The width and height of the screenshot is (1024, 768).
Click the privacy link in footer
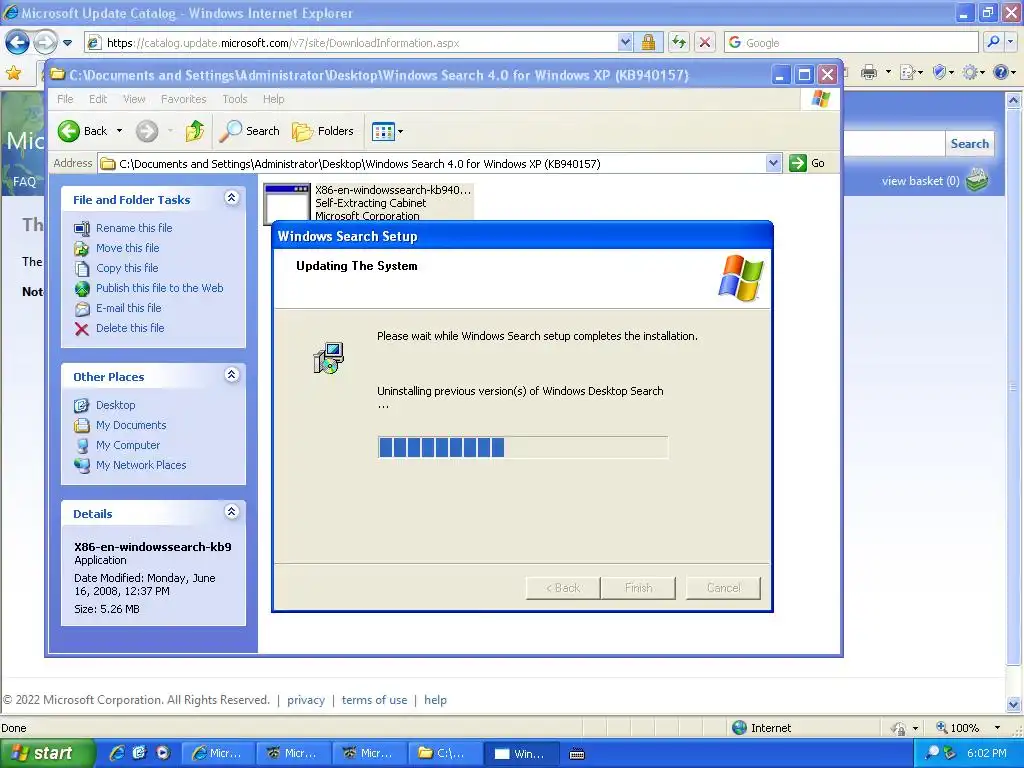point(306,700)
